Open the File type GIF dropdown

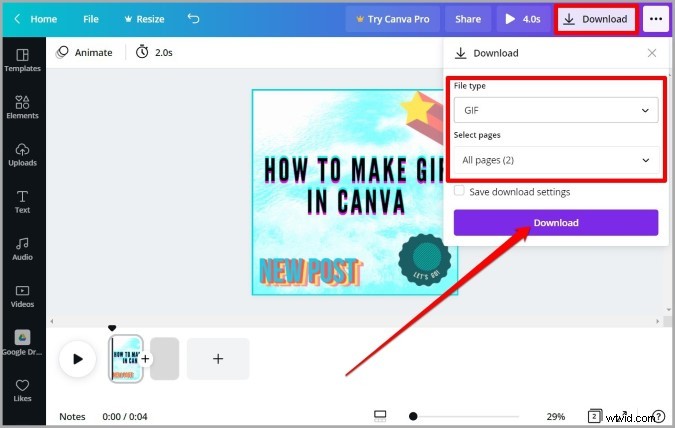[x=556, y=110]
